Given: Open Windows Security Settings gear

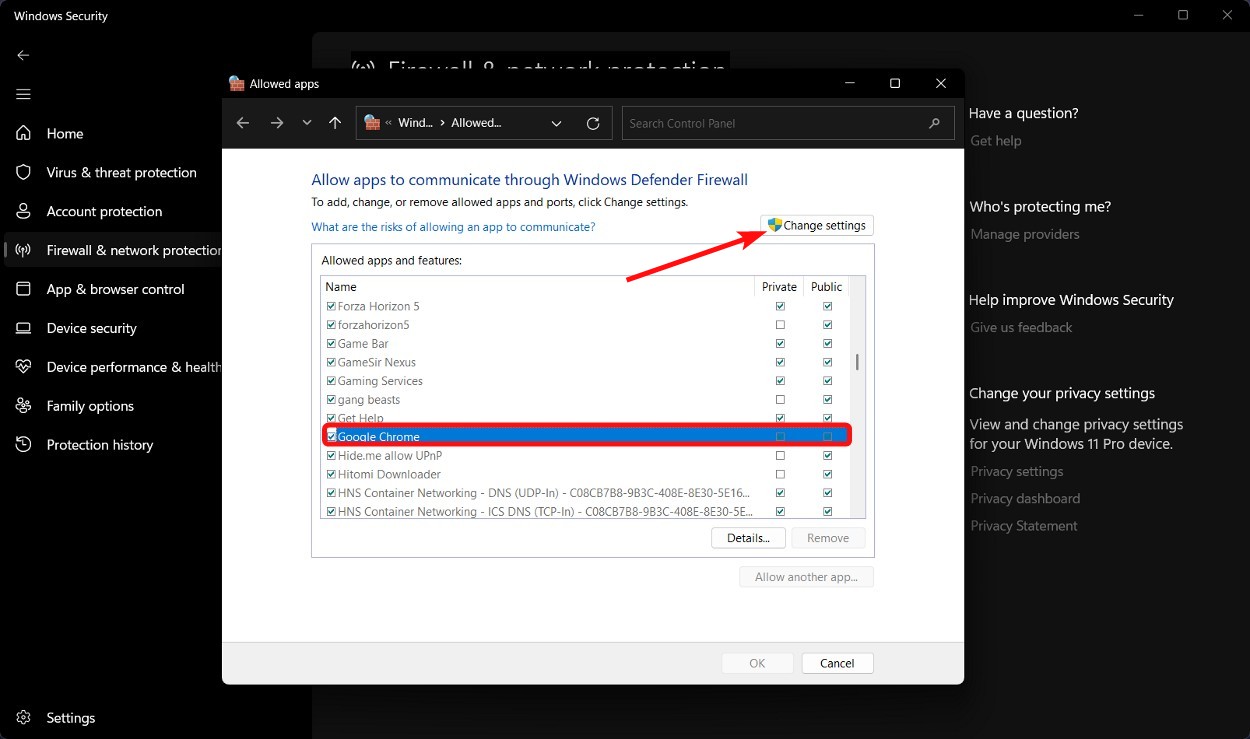Looking at the screenshot, I should click(23, 717).
